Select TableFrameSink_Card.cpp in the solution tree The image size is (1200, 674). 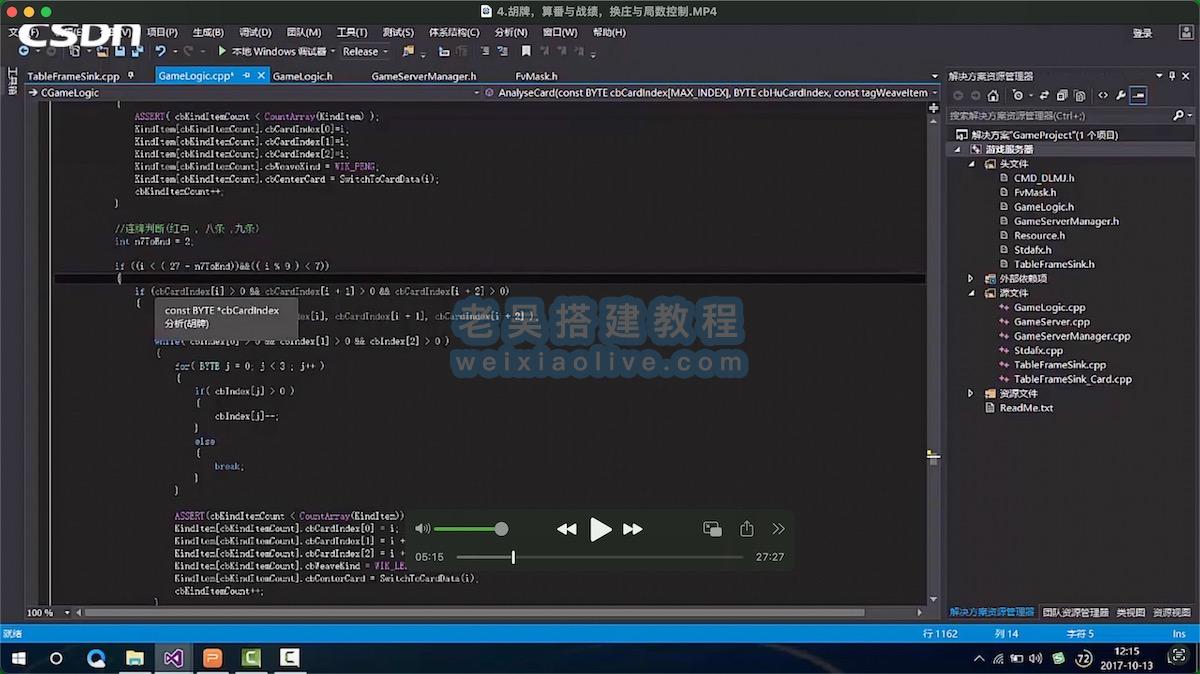coord(1072,380)
